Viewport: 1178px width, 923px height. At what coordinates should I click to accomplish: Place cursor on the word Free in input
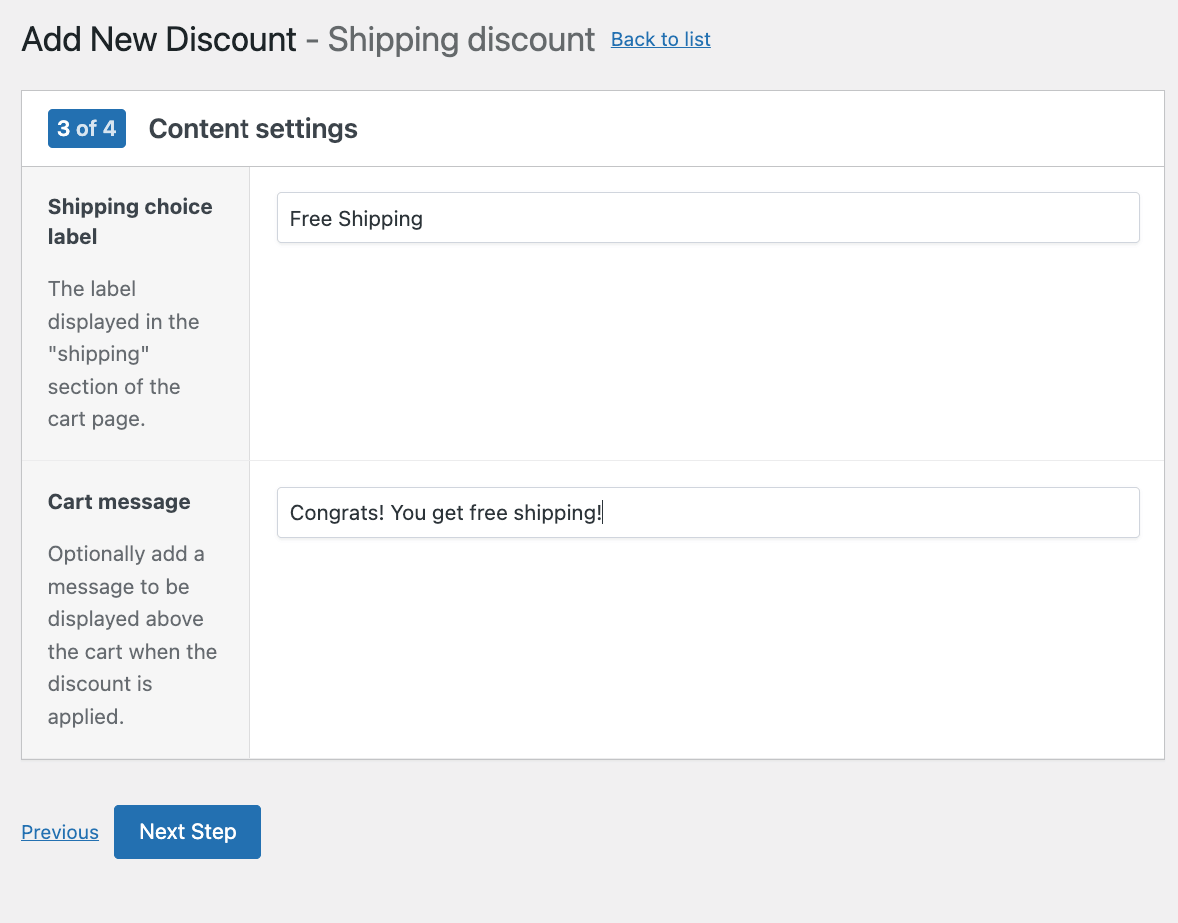(310, 219)
